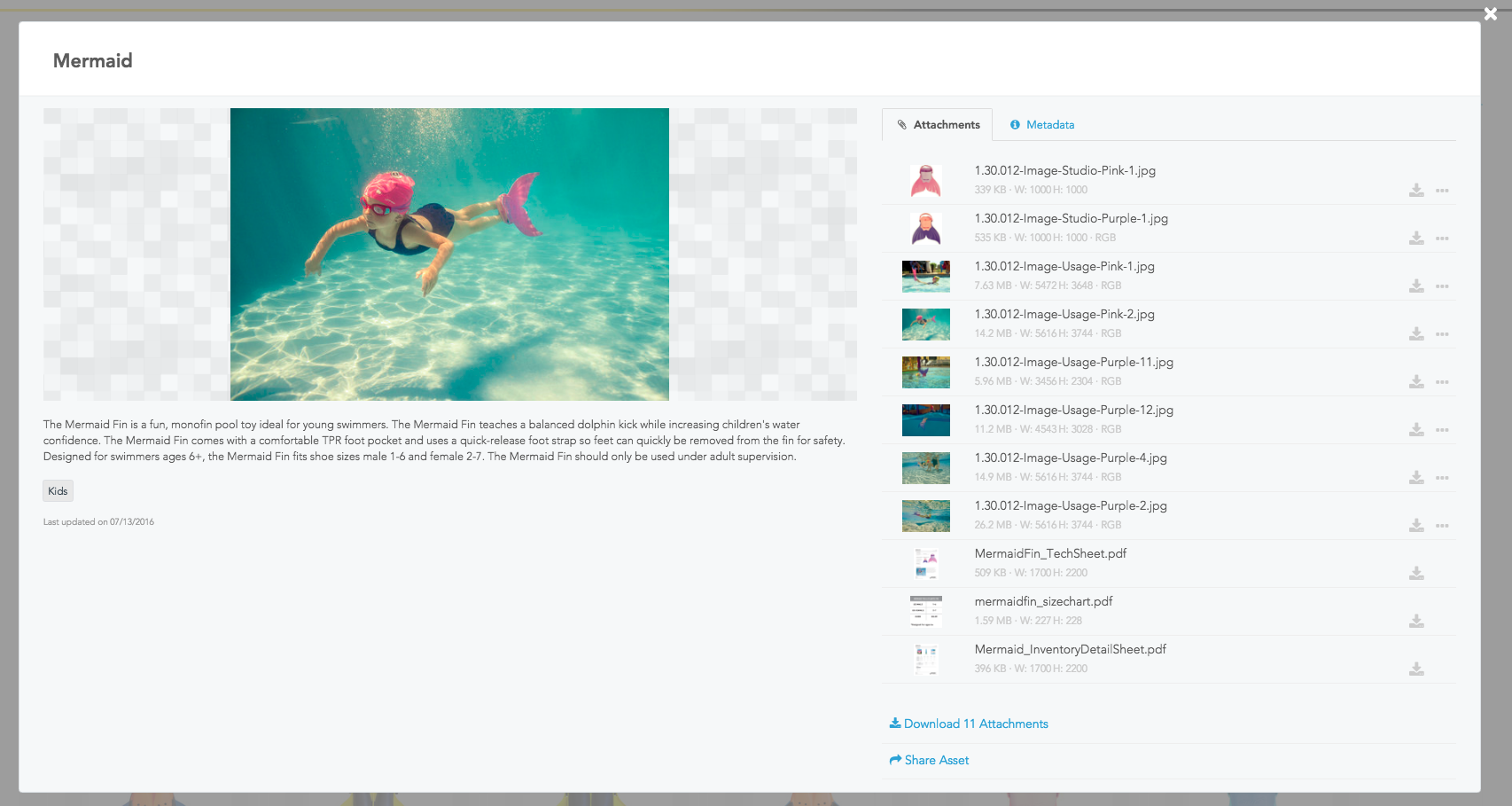Select file name mermaidfin_sizechart.pdf
The height and width of the screenshot is (806, 1512).
click(x=1043, y=601)
